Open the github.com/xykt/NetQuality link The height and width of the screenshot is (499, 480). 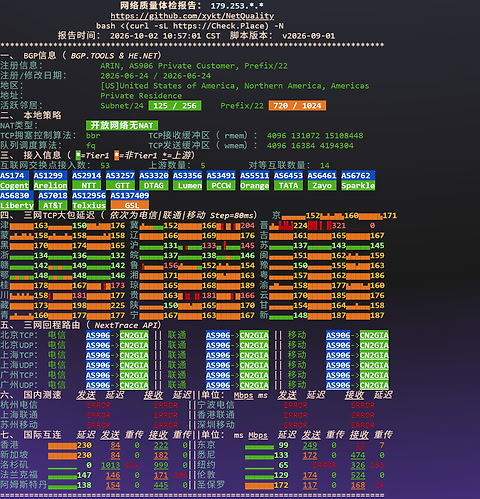192,16
